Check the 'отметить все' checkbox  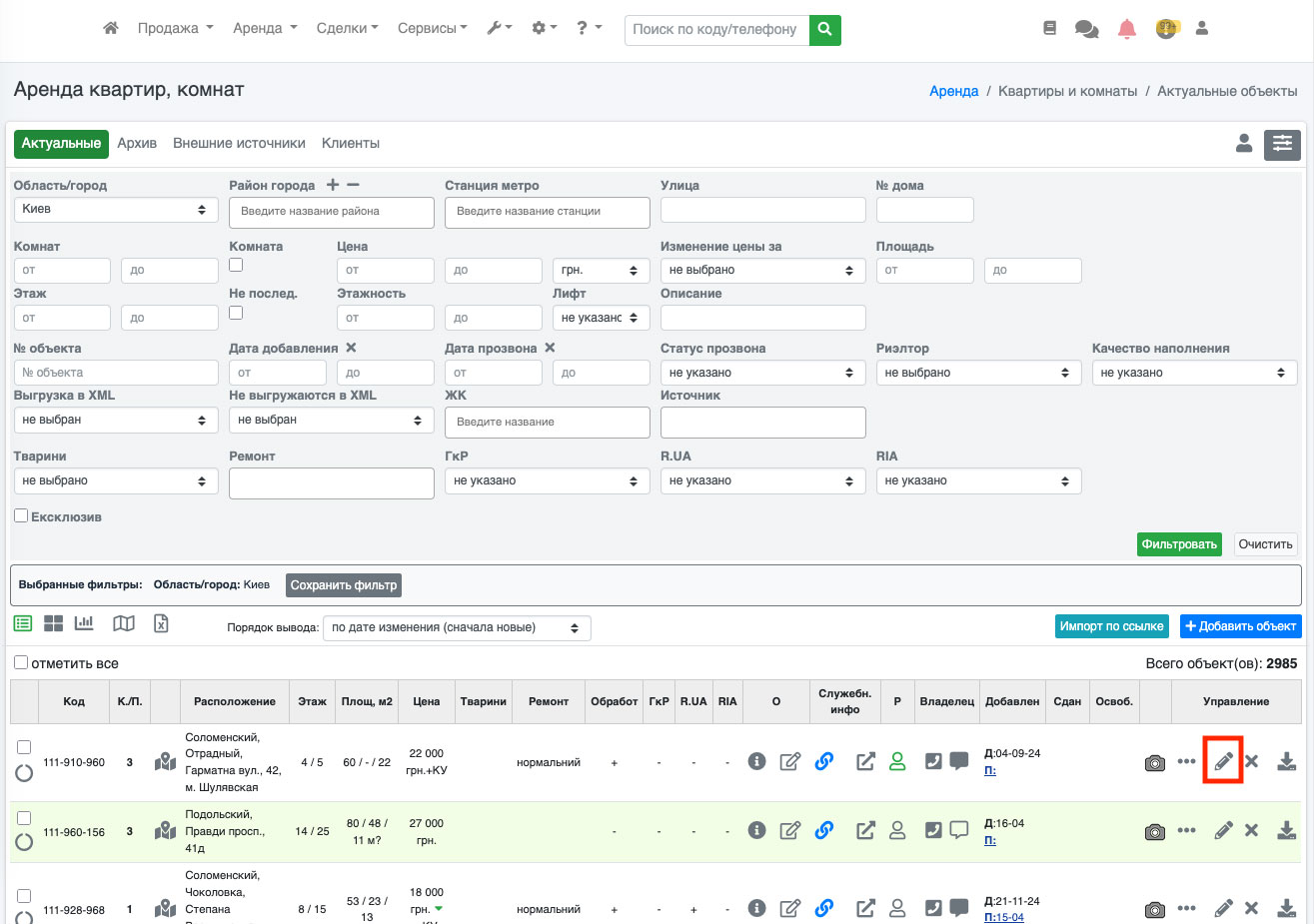pos(21,663)
